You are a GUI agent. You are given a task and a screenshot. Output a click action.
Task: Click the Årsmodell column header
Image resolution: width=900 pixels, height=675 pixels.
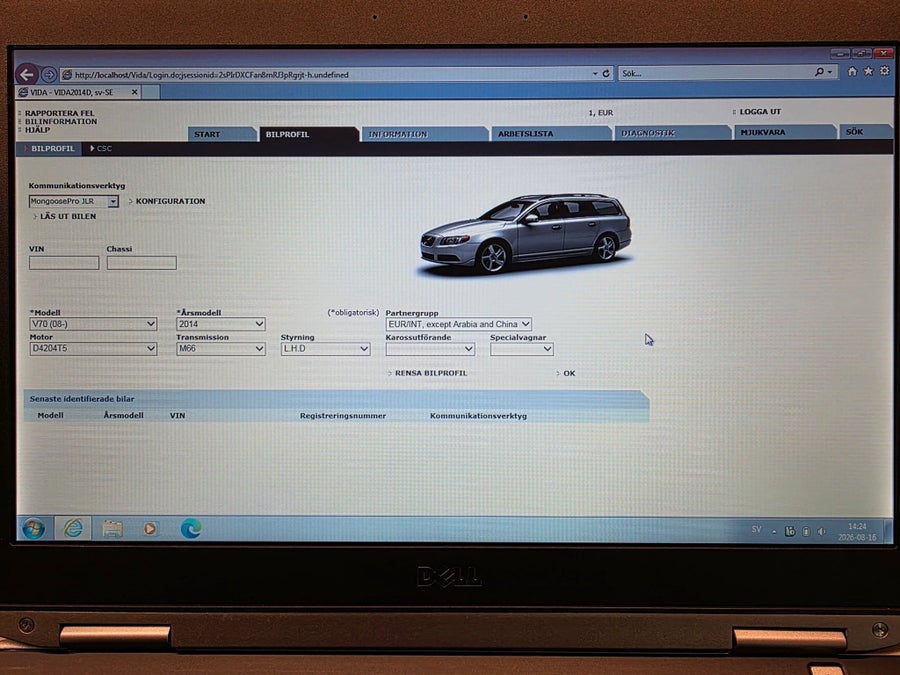(123, 415)
